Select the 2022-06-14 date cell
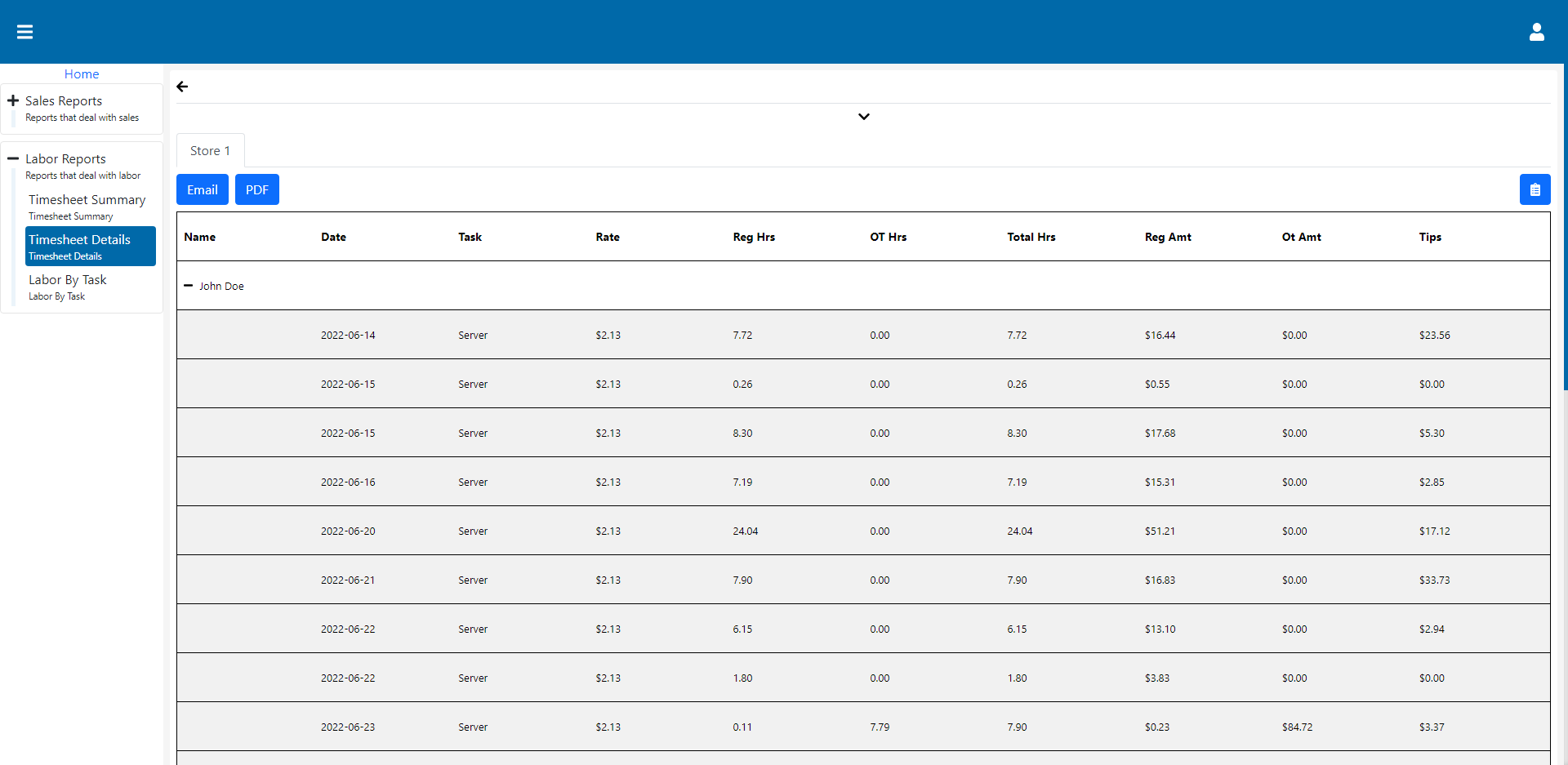 [x=348, y=335]
